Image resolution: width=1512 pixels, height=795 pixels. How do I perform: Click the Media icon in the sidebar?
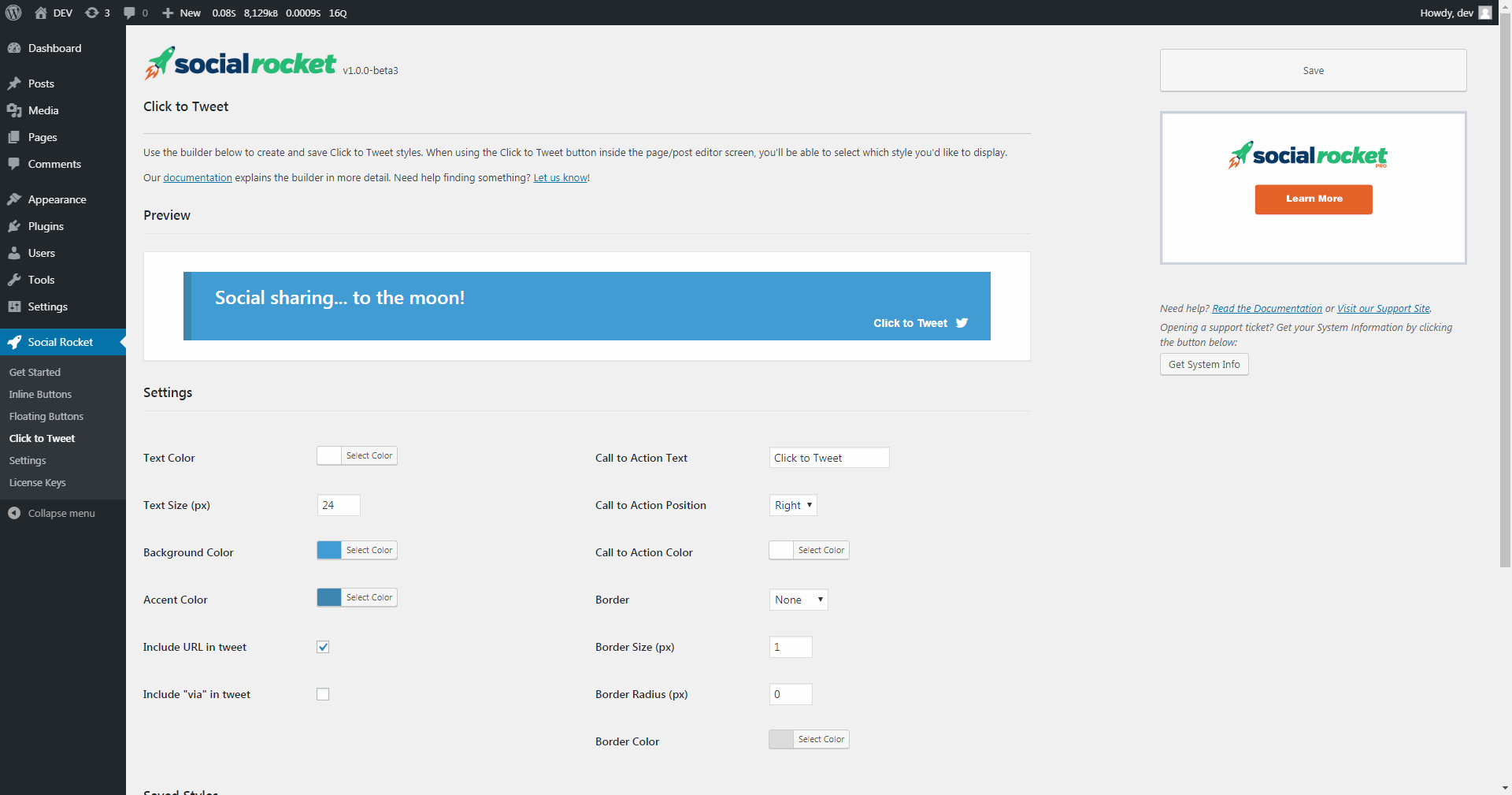14,110
